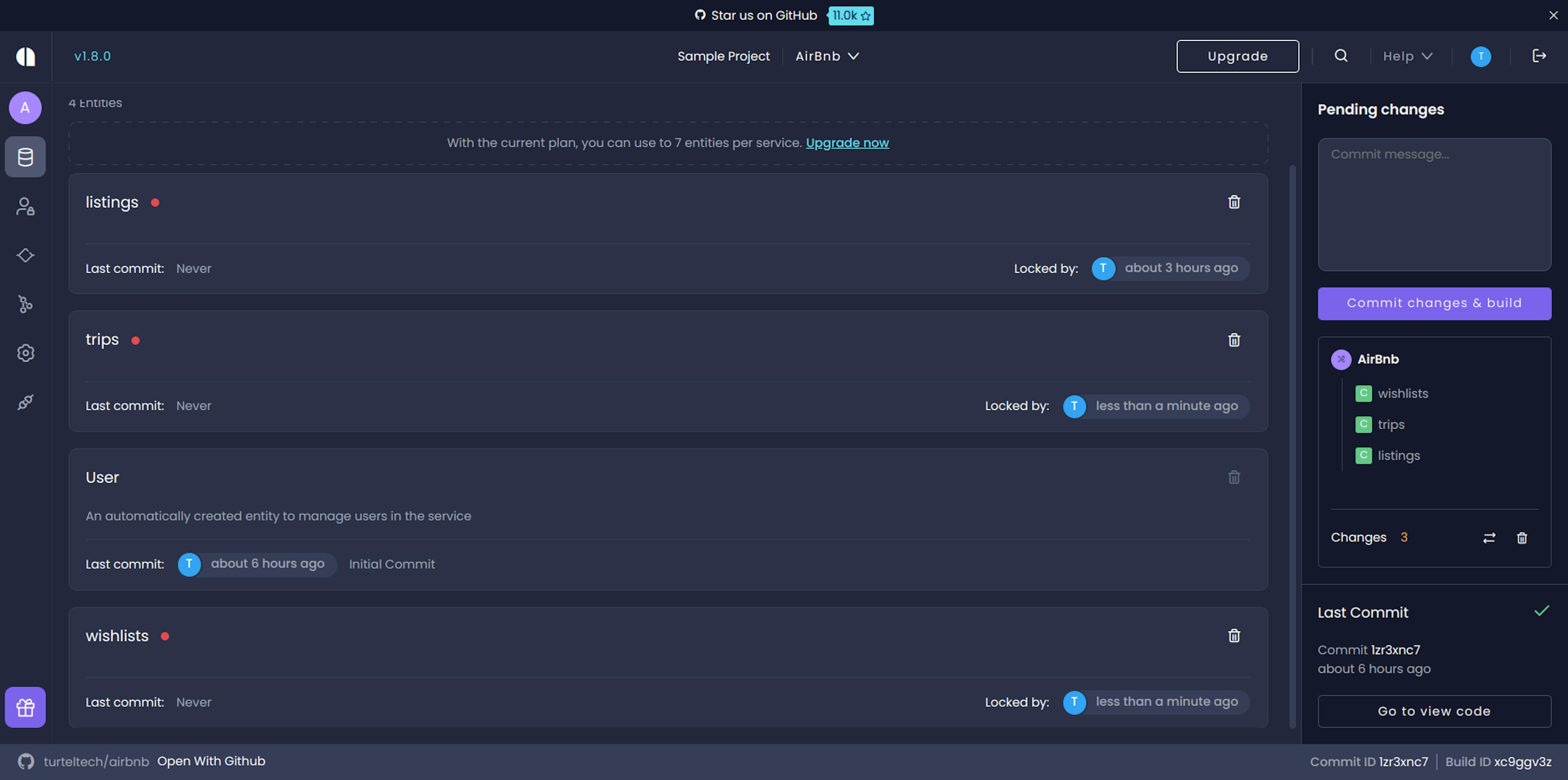Open the AirBnb service avatar in the sidebar
Image resolution: width=1568 pixels, height=780 pixels.
point(25,108)
